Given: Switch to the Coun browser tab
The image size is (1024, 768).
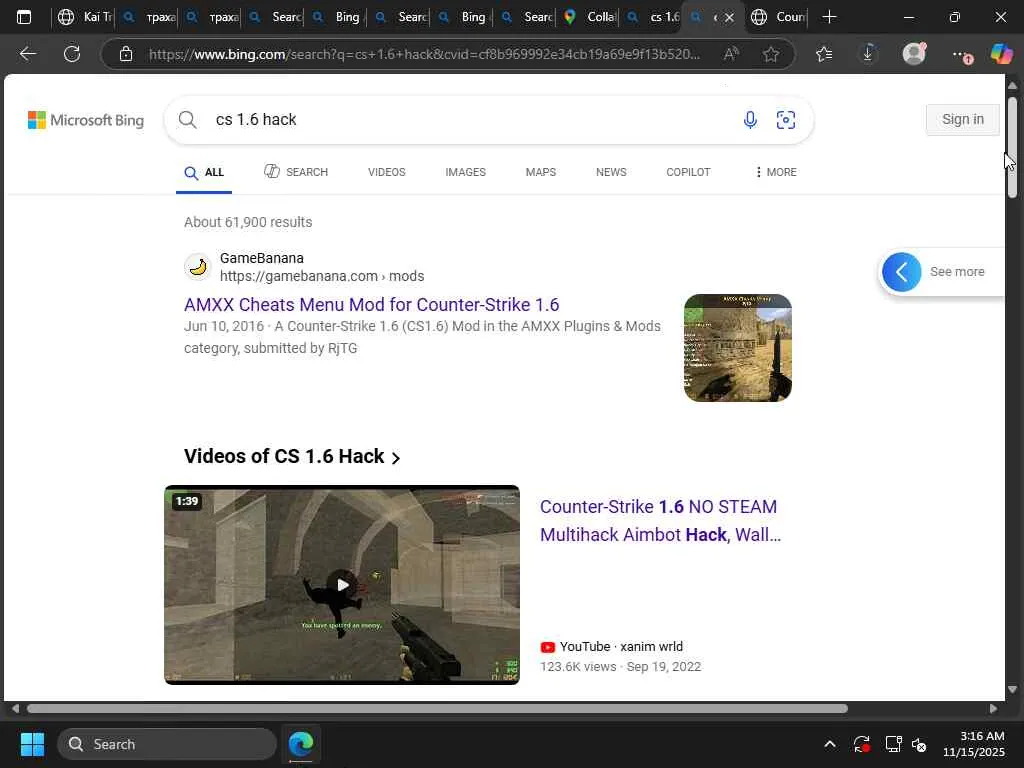Looking at the screenshot, I should pyautogui.click(x=777, y=17).
